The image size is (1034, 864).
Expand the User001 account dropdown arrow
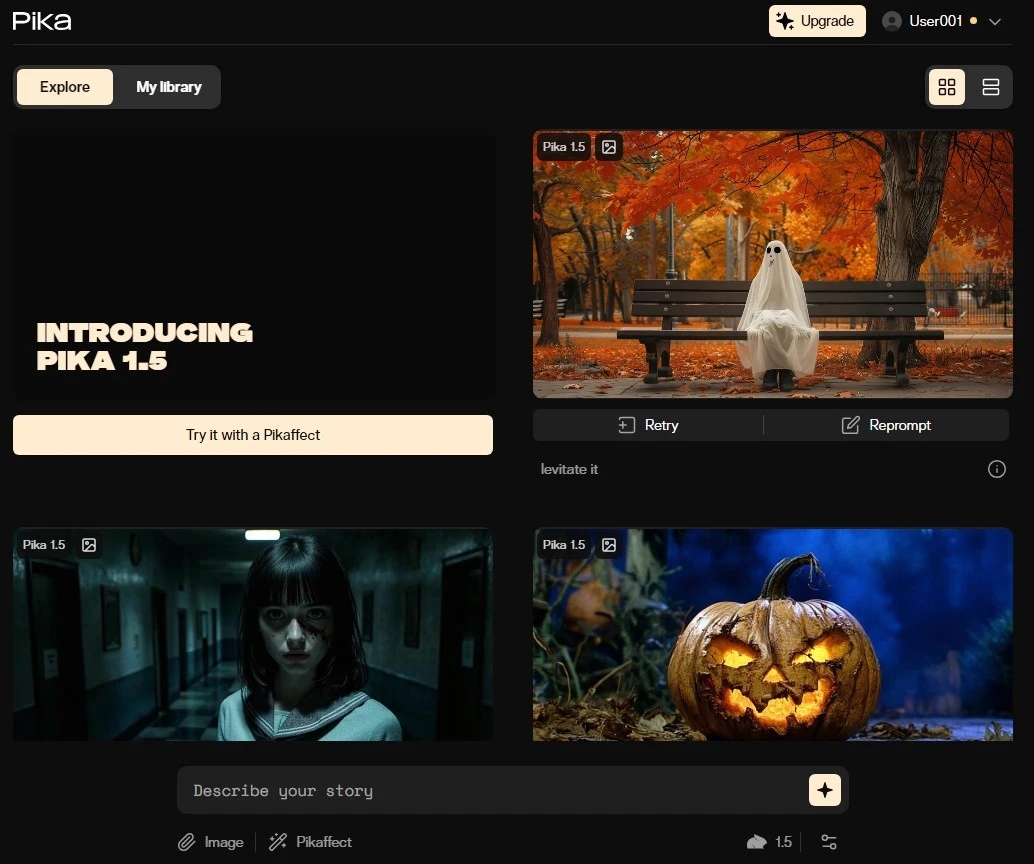pos(995,21)
